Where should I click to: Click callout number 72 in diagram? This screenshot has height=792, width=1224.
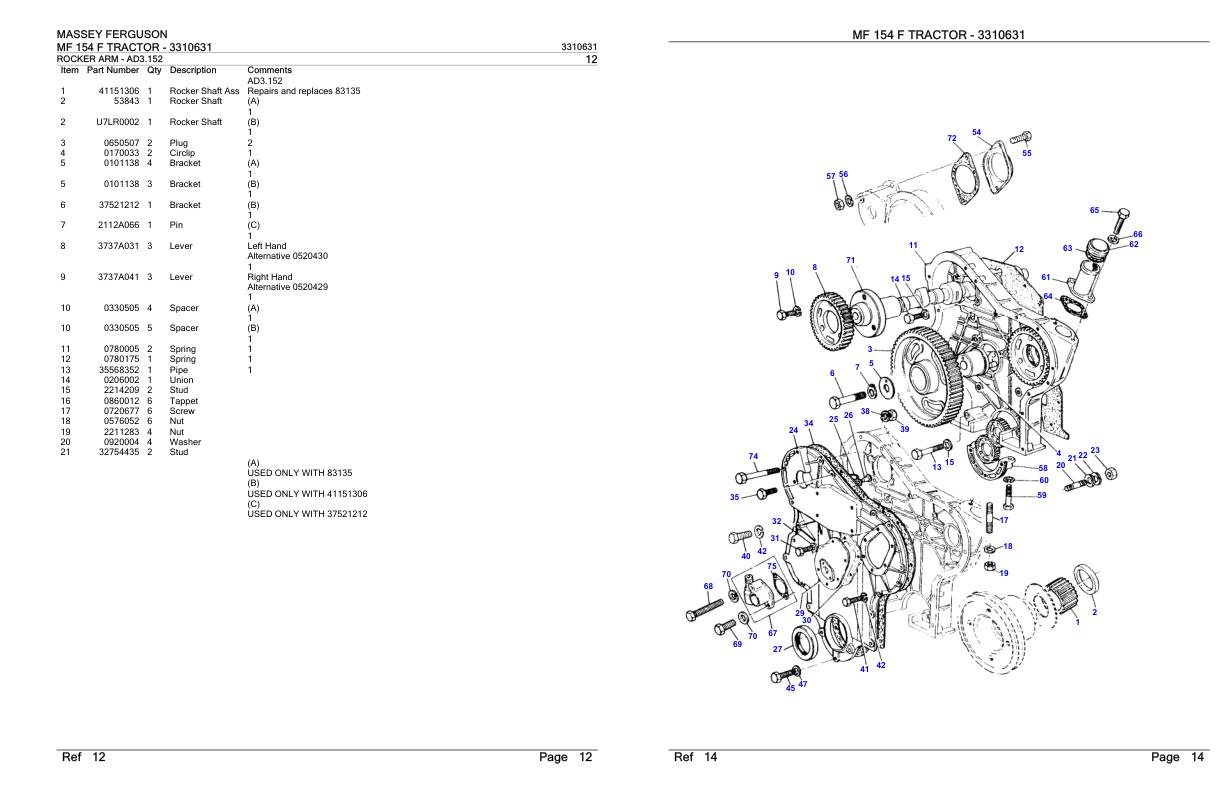[951, 138]
